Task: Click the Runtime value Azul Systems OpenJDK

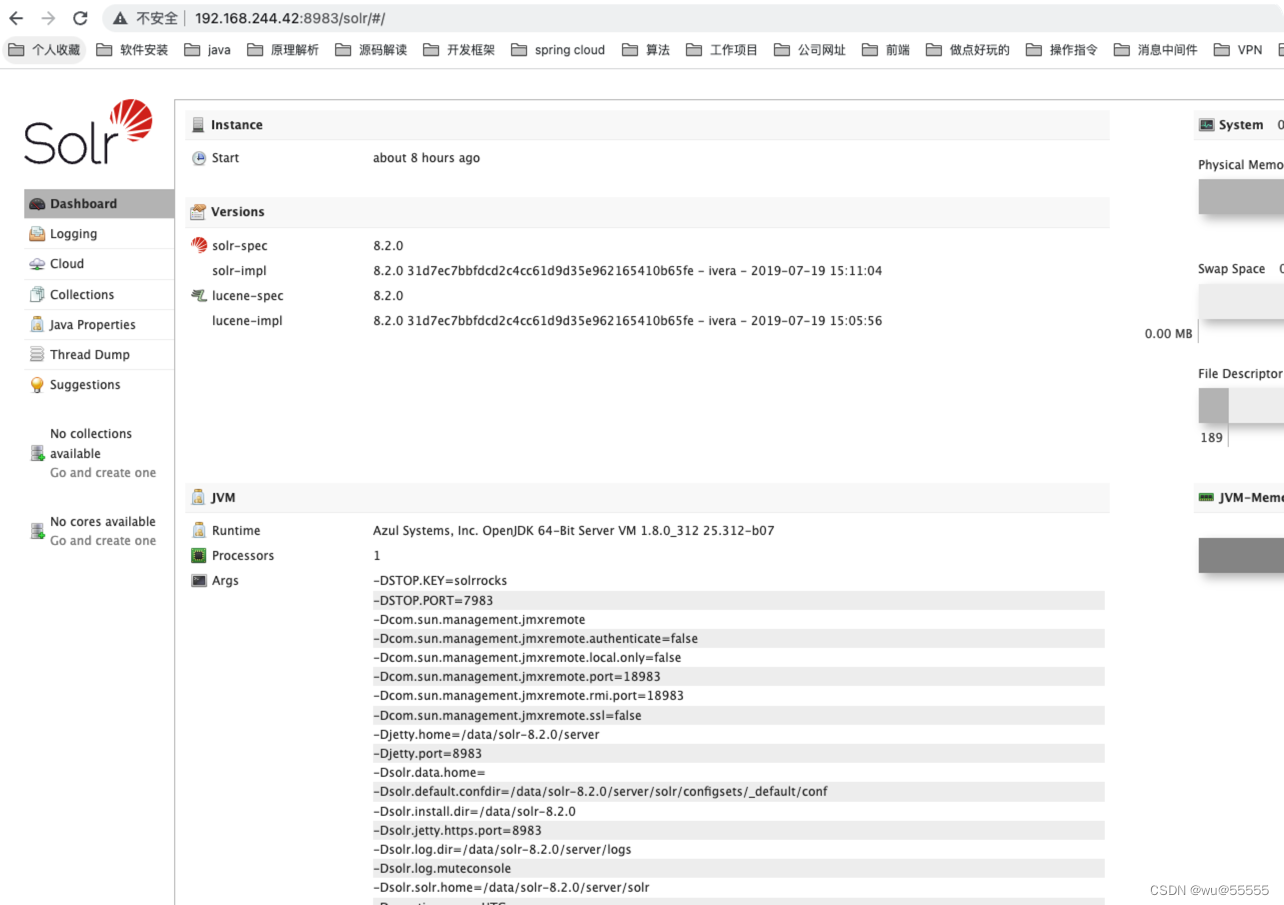Action: pyautogui.click(x=573, y=531)
